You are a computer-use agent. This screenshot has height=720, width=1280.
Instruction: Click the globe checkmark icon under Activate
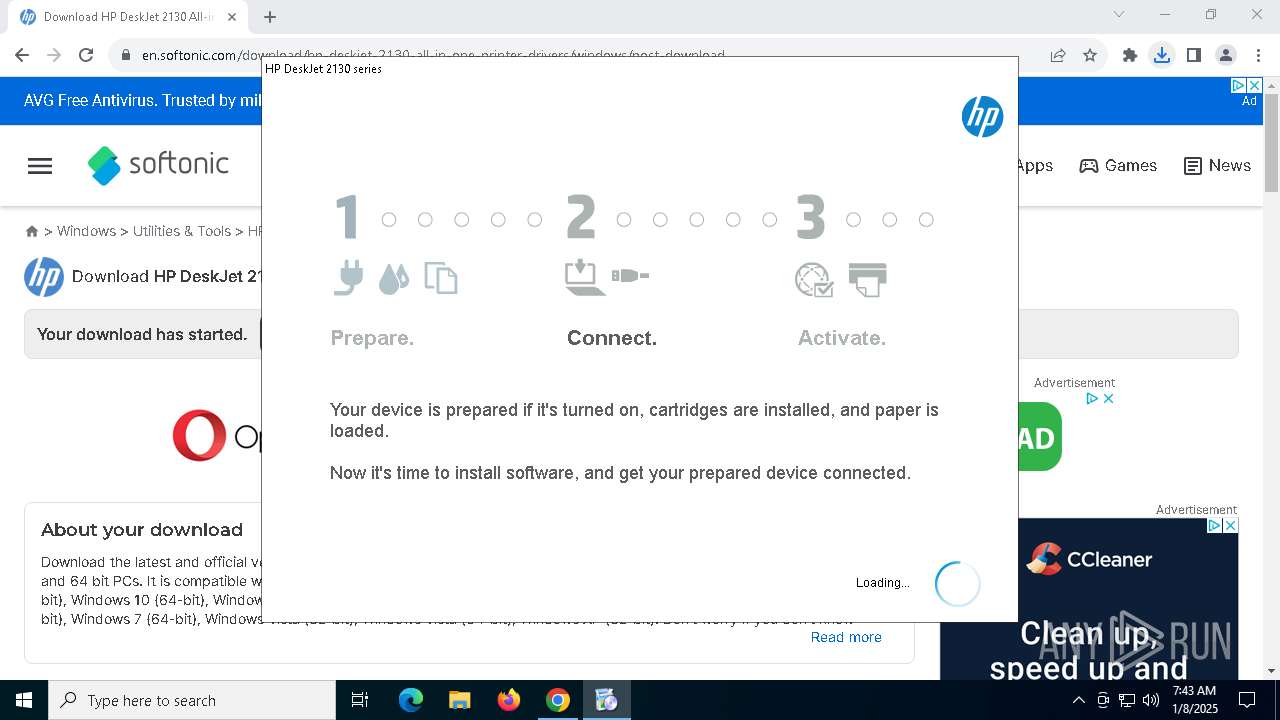pyautogui.click(x=814, y=280)
